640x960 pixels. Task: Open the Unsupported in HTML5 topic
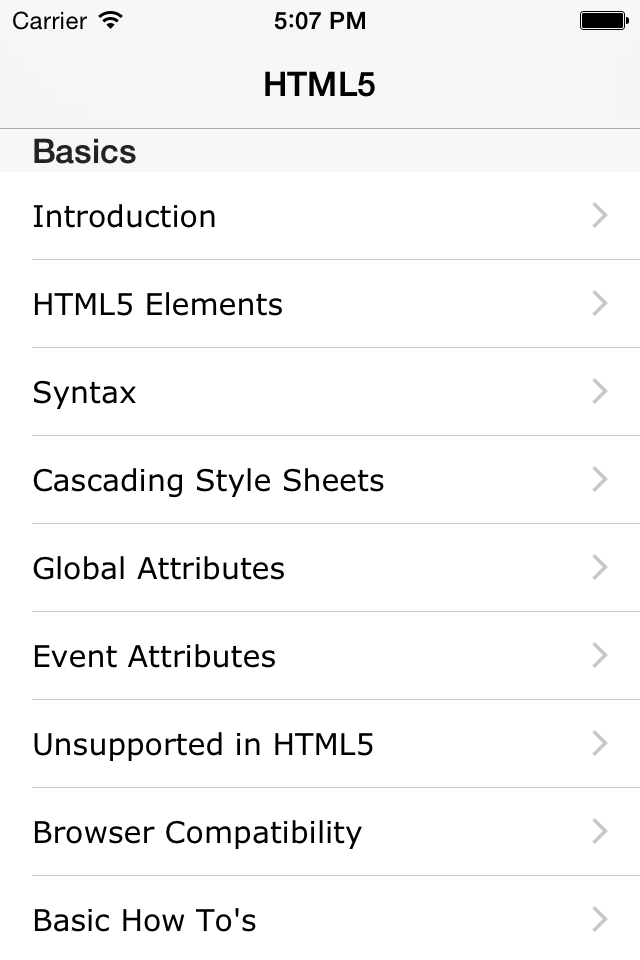[x=203, y=744]
